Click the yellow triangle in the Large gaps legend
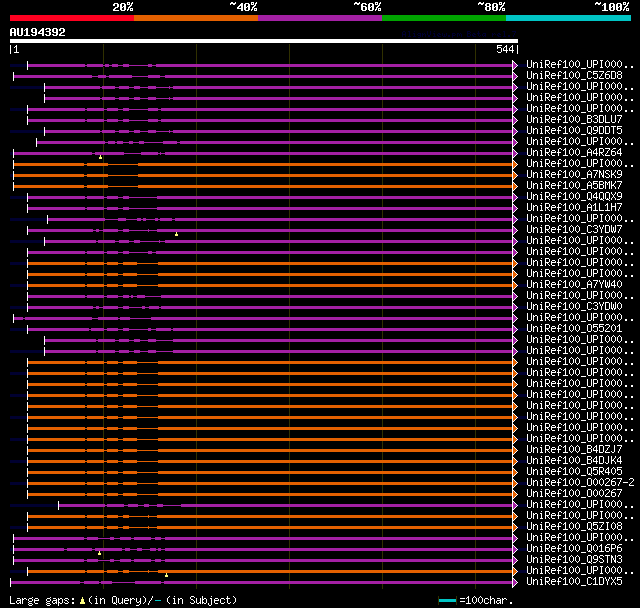The height and width of the screenshot is (608, 640). click(x=82, y=600)
